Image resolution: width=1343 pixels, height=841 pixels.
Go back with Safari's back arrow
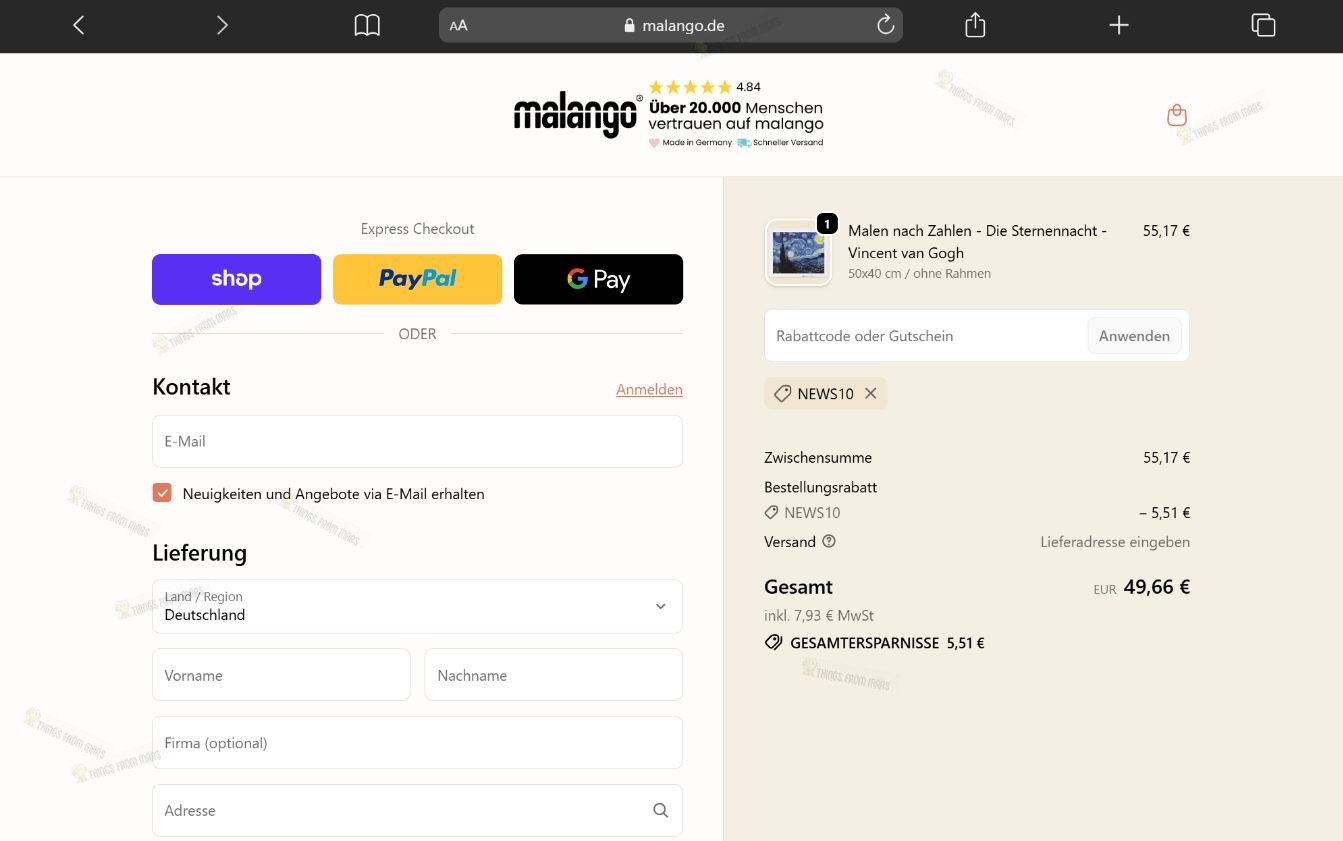click(x=79, y=25)
